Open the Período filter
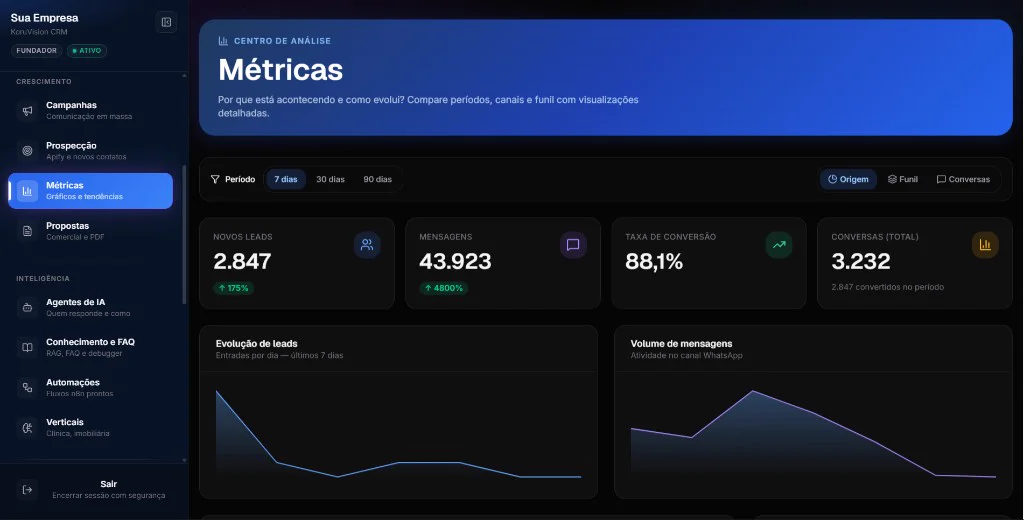The image size is (1024, 520). coord(232,179)
